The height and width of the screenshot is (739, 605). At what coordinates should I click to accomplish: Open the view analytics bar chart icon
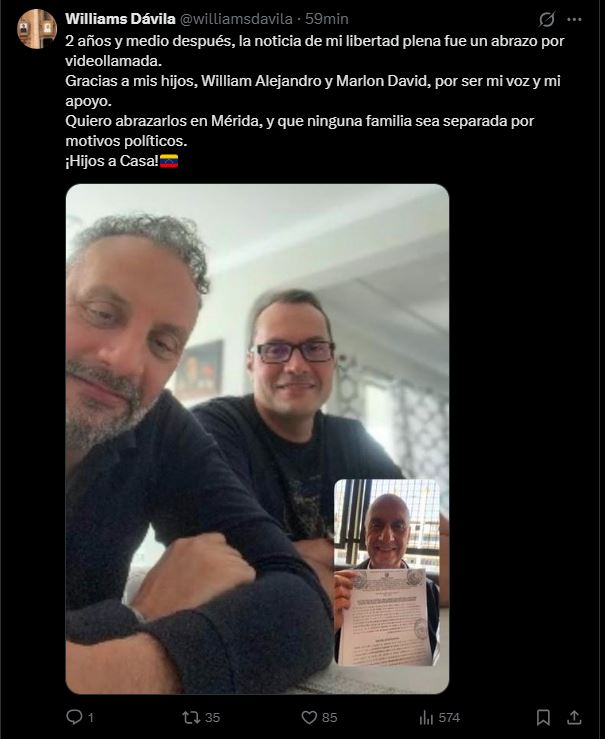point(426,717)
